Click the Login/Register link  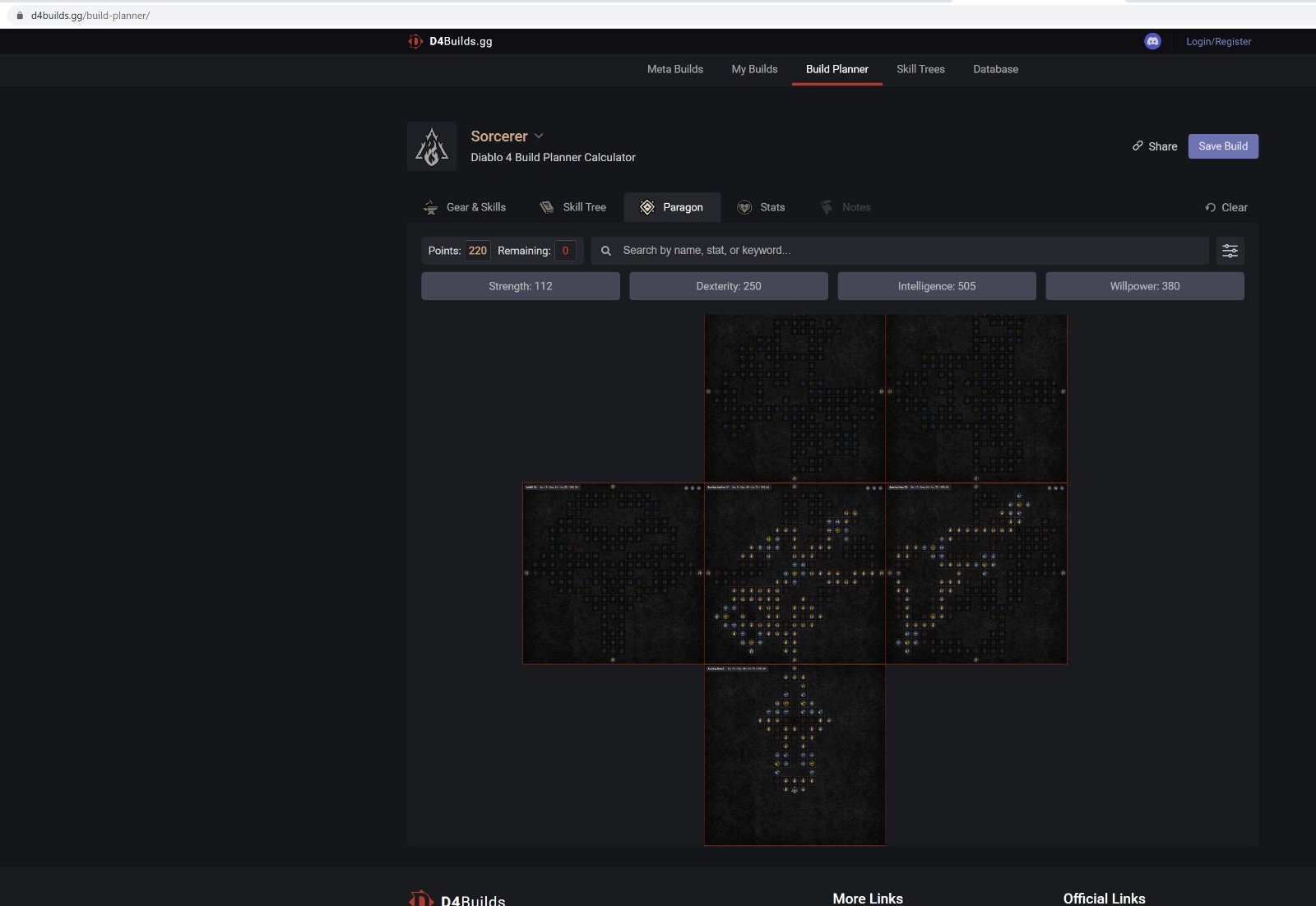pyautogui.click(x=1218, y=41)
